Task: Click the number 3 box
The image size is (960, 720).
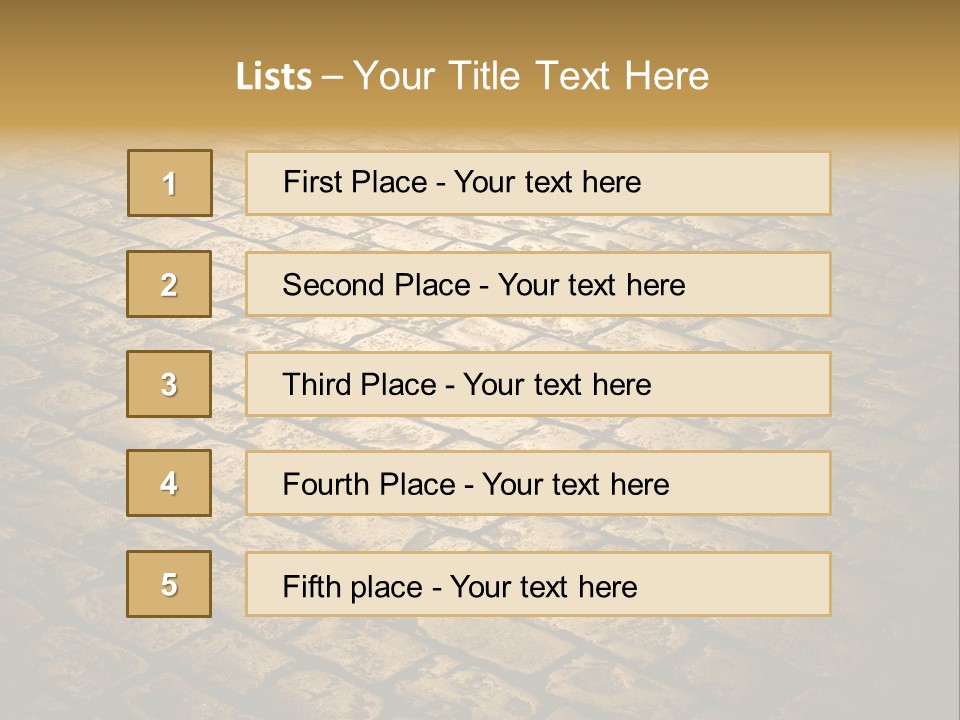Action: [169, 384]
